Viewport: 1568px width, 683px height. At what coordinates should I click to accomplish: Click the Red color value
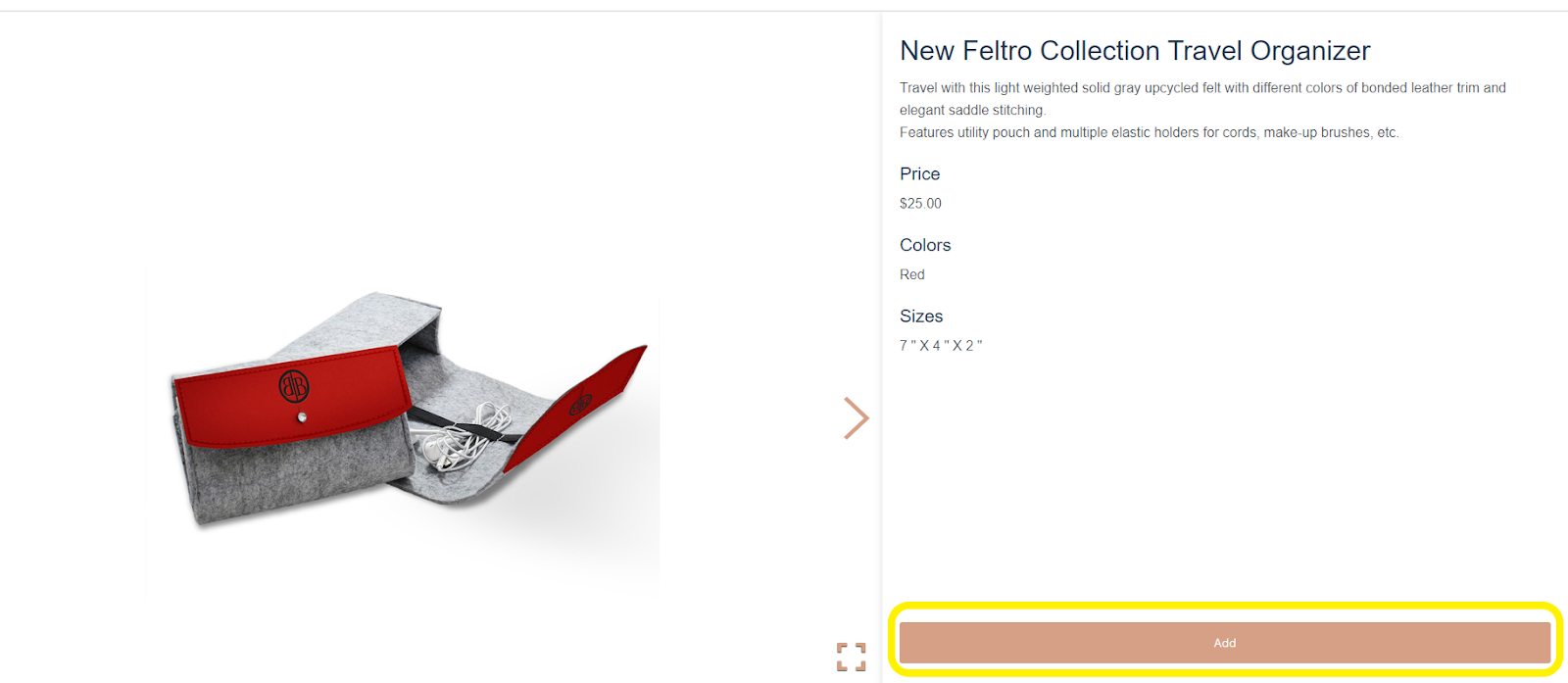click(x=912, y=274)
